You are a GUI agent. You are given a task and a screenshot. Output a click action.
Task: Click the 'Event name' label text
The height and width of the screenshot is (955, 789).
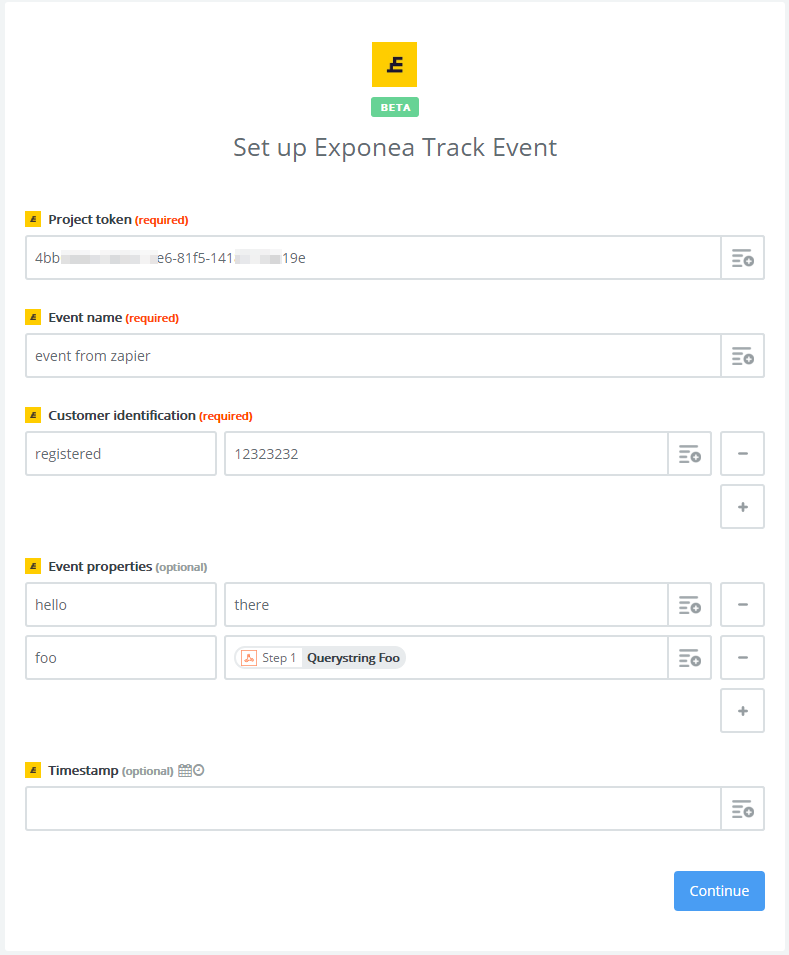pos(85,317)
